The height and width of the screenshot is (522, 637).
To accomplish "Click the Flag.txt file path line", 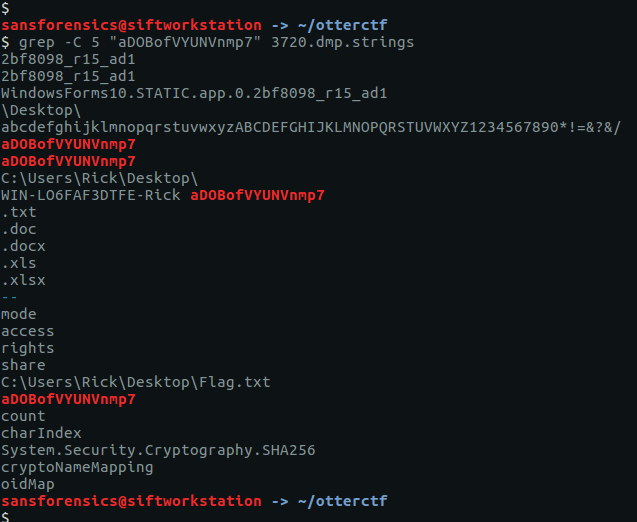I will (135, 382).
